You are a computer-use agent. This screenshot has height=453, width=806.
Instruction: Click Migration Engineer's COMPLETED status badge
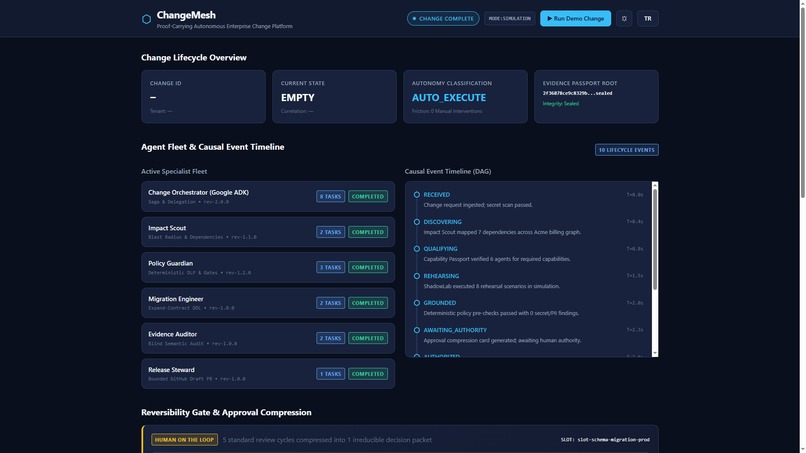click(x=368, y=303)
